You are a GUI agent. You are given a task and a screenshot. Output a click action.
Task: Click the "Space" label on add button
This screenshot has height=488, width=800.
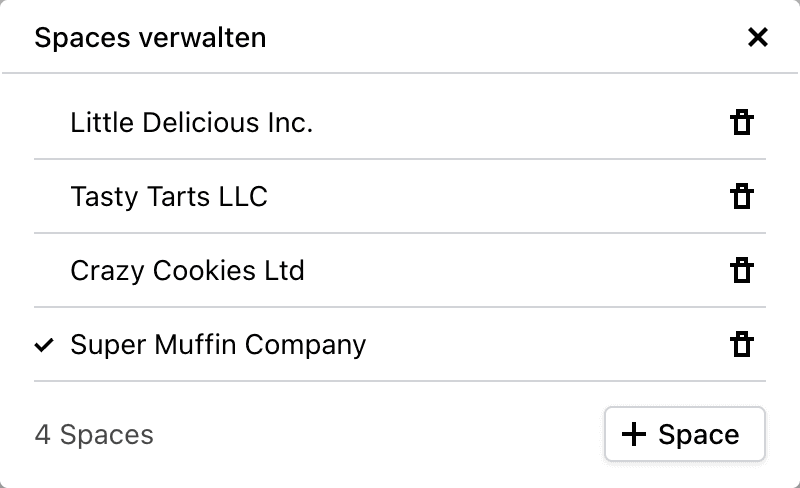[x=699, y=435]
